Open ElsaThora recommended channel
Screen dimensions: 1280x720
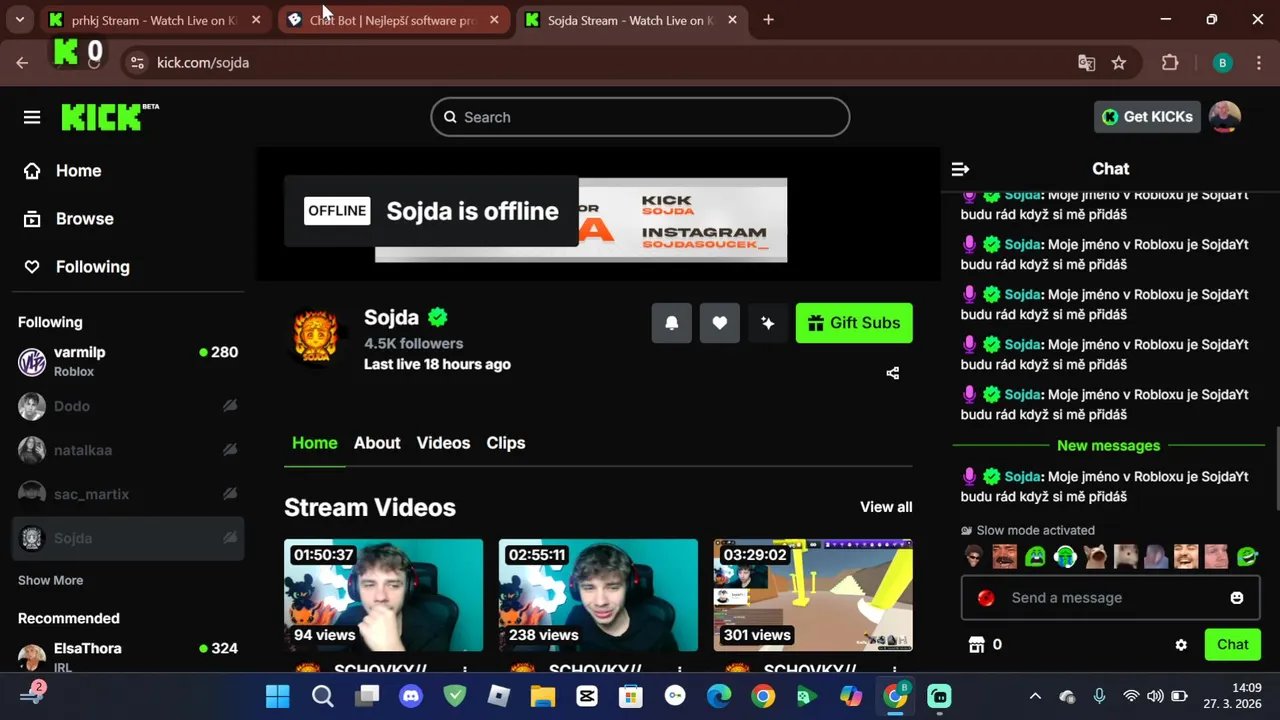click(128, 656)
